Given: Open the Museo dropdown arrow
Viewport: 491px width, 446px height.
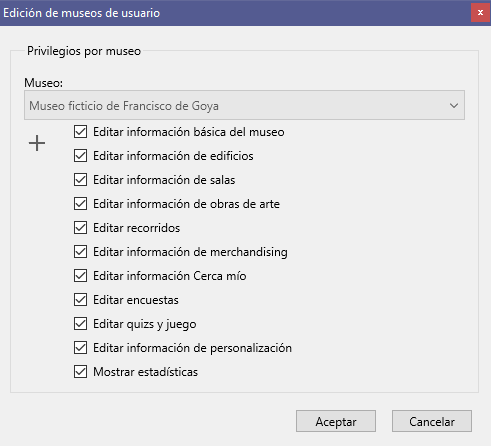Looking at the screenshot, I should [x=454, y=106].
